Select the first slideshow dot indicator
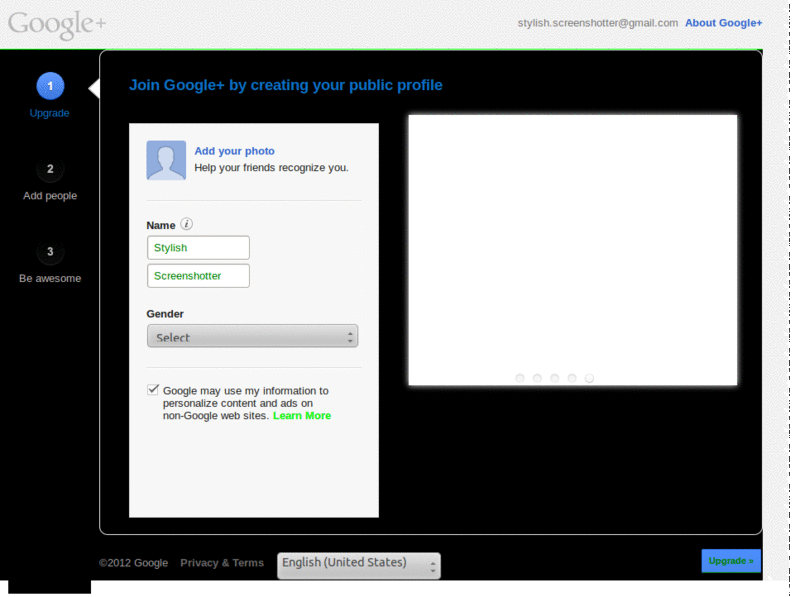The height and width of the screenshot is (597, 800). coord(520,378)
